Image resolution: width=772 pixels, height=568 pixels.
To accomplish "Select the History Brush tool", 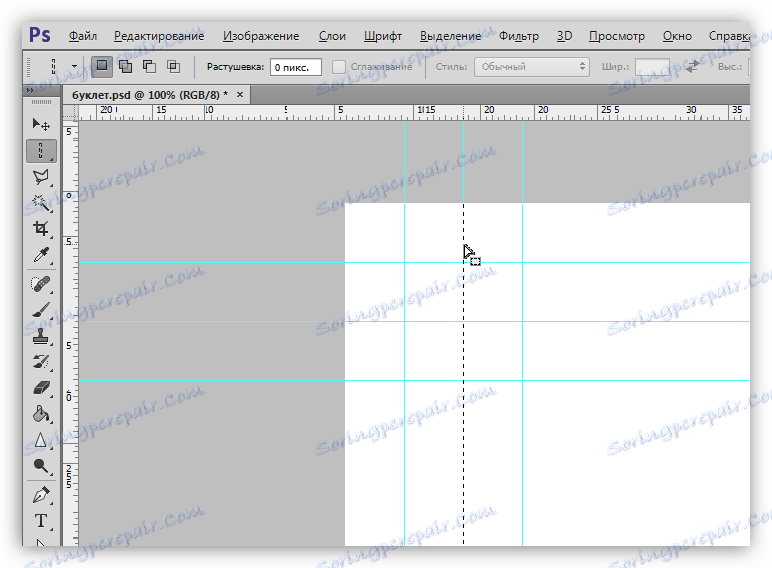I will (41, 362).
